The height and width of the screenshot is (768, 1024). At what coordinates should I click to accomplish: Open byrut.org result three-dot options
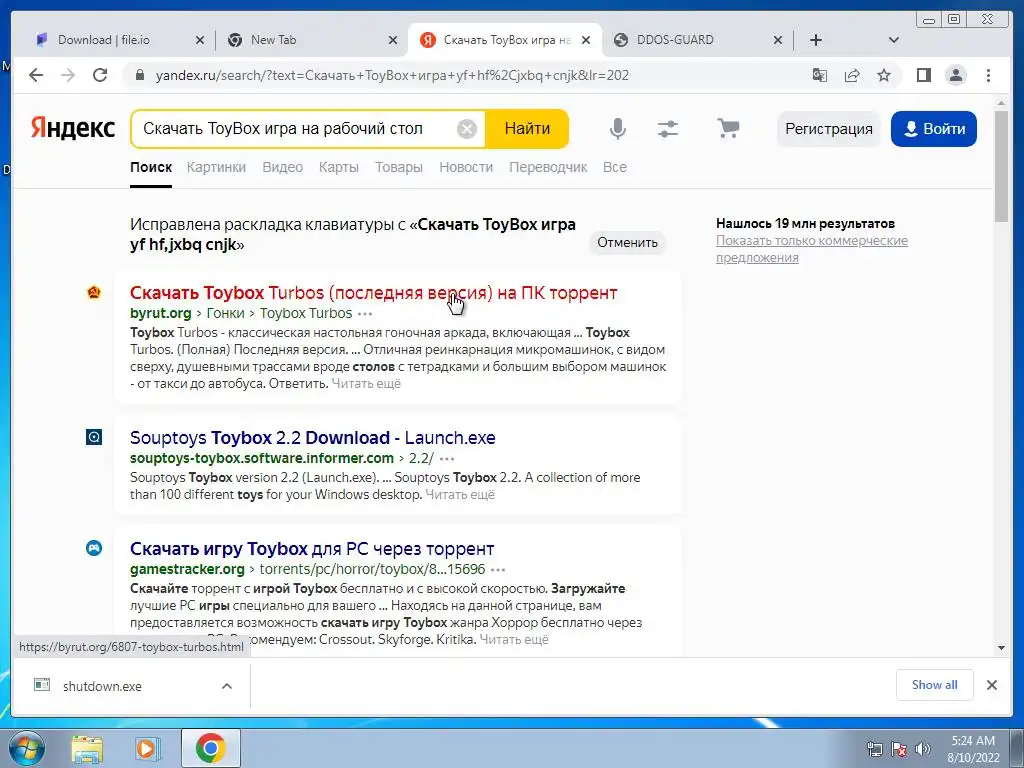coord(366,314)
